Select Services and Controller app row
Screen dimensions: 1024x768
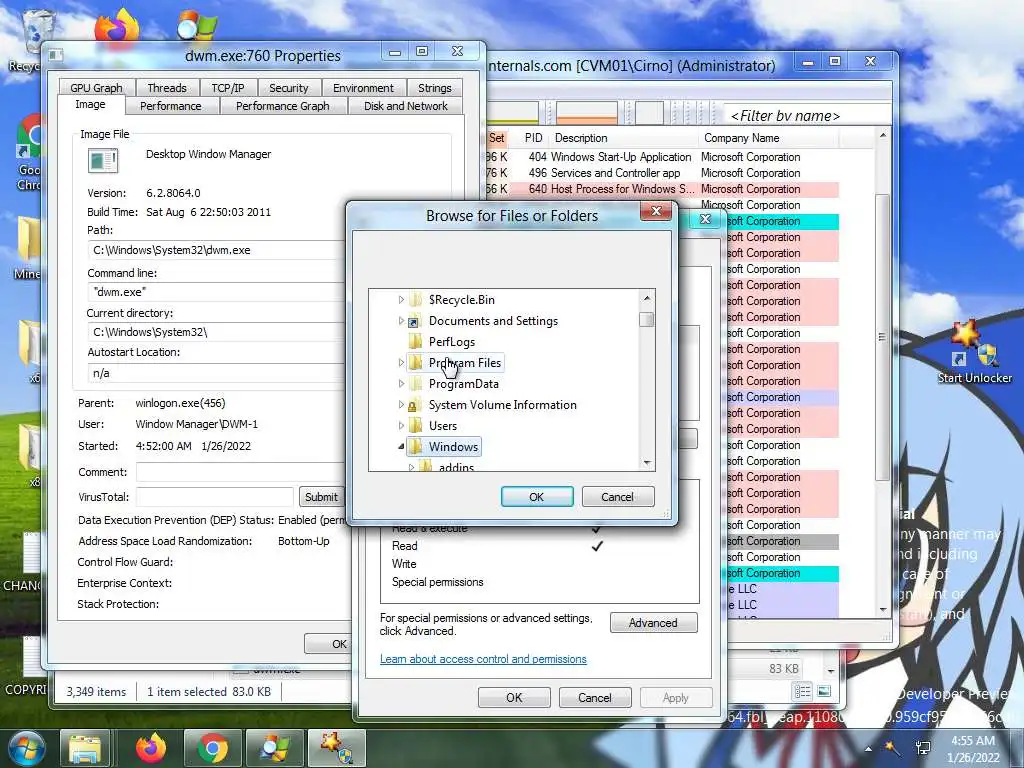point(661,173)
